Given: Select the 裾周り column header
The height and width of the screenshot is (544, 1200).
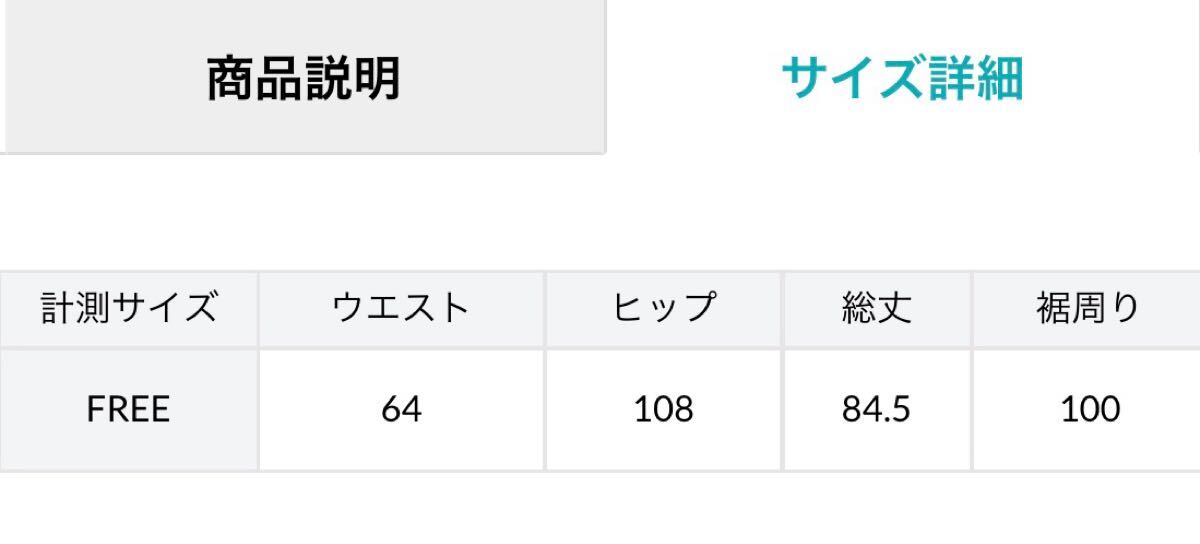Looking at the screenshot, I should tap(1088, 309).
